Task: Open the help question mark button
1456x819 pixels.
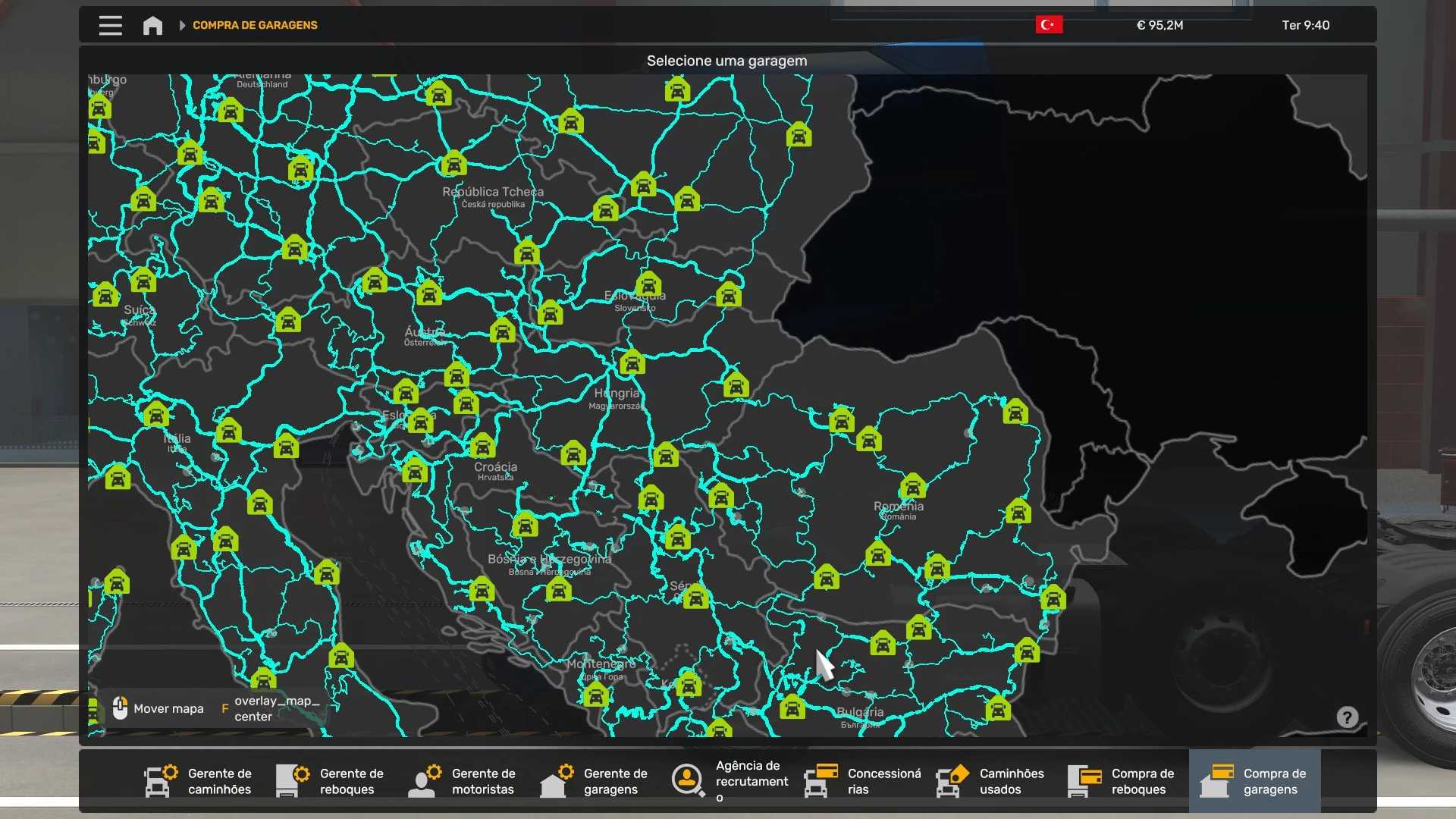Action: pyautogui.click(x=1347, y=717)
